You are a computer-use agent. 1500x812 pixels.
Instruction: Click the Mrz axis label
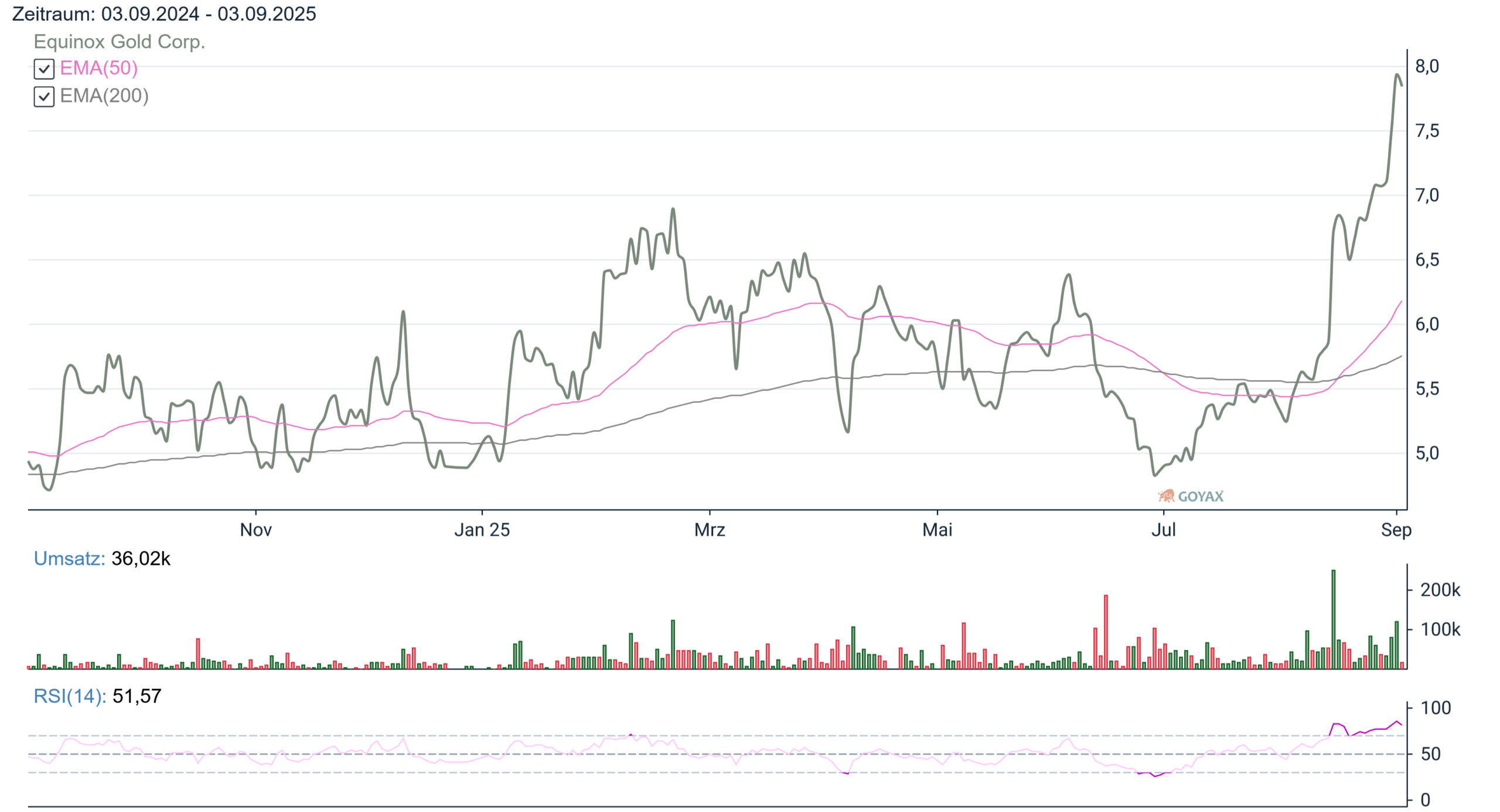710,530
